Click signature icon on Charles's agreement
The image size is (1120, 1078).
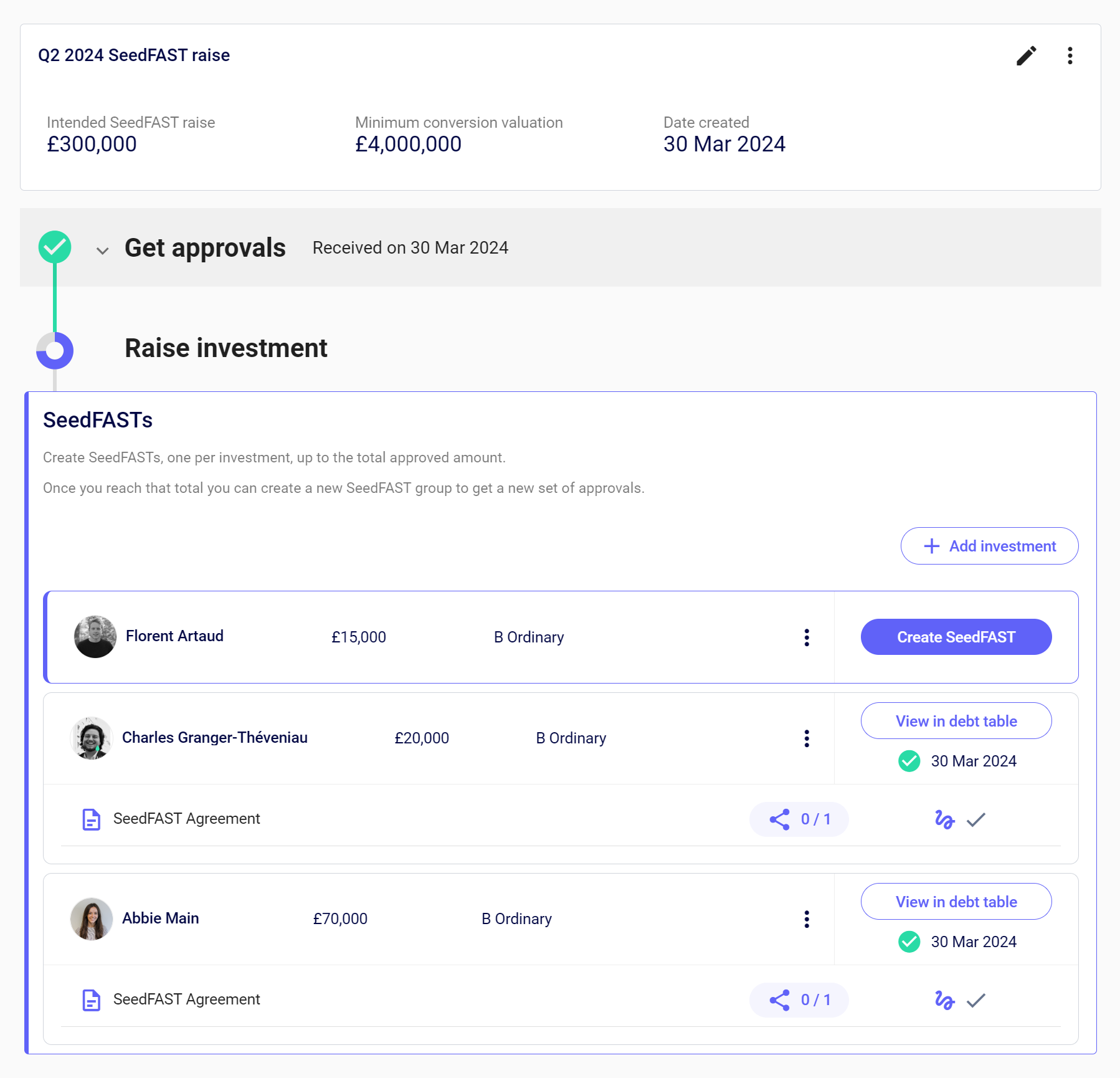tap(944, 819)
